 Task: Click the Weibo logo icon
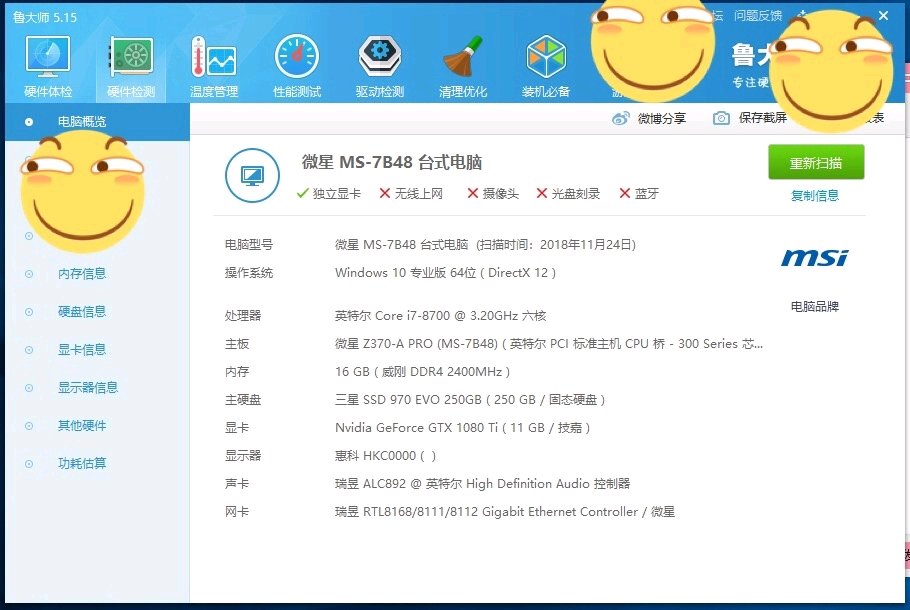[620, 118]
